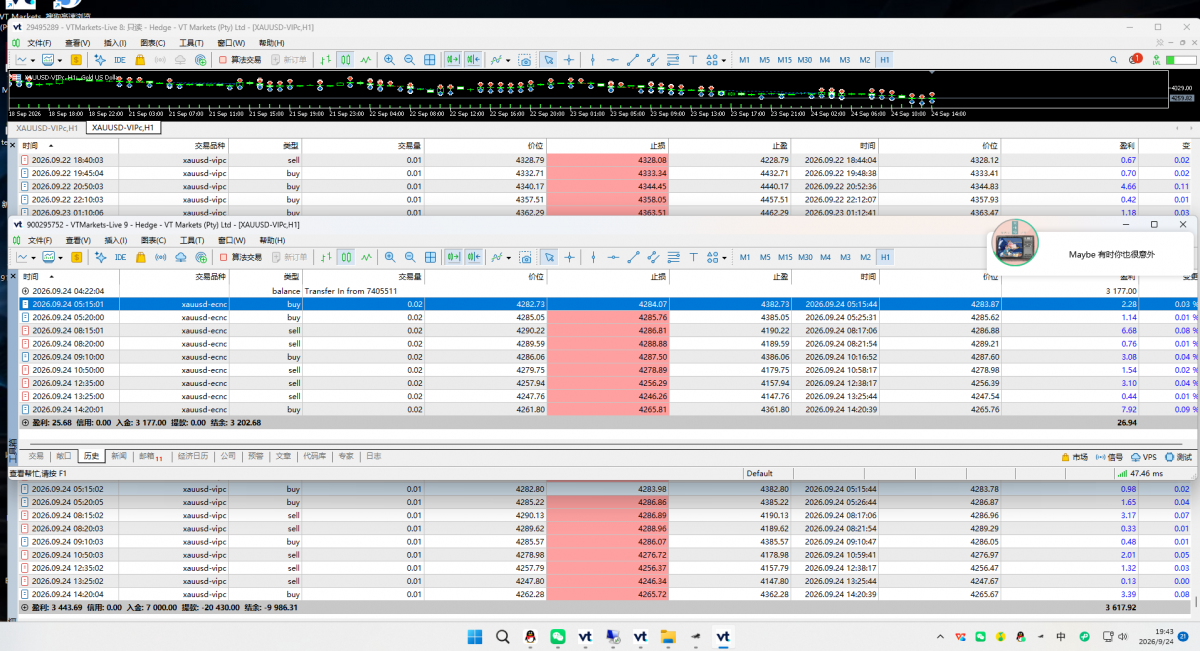The height and width of the screenshot is (651, 1200).
Task: Click 新订单 button in front window
Action: [288, 257]
